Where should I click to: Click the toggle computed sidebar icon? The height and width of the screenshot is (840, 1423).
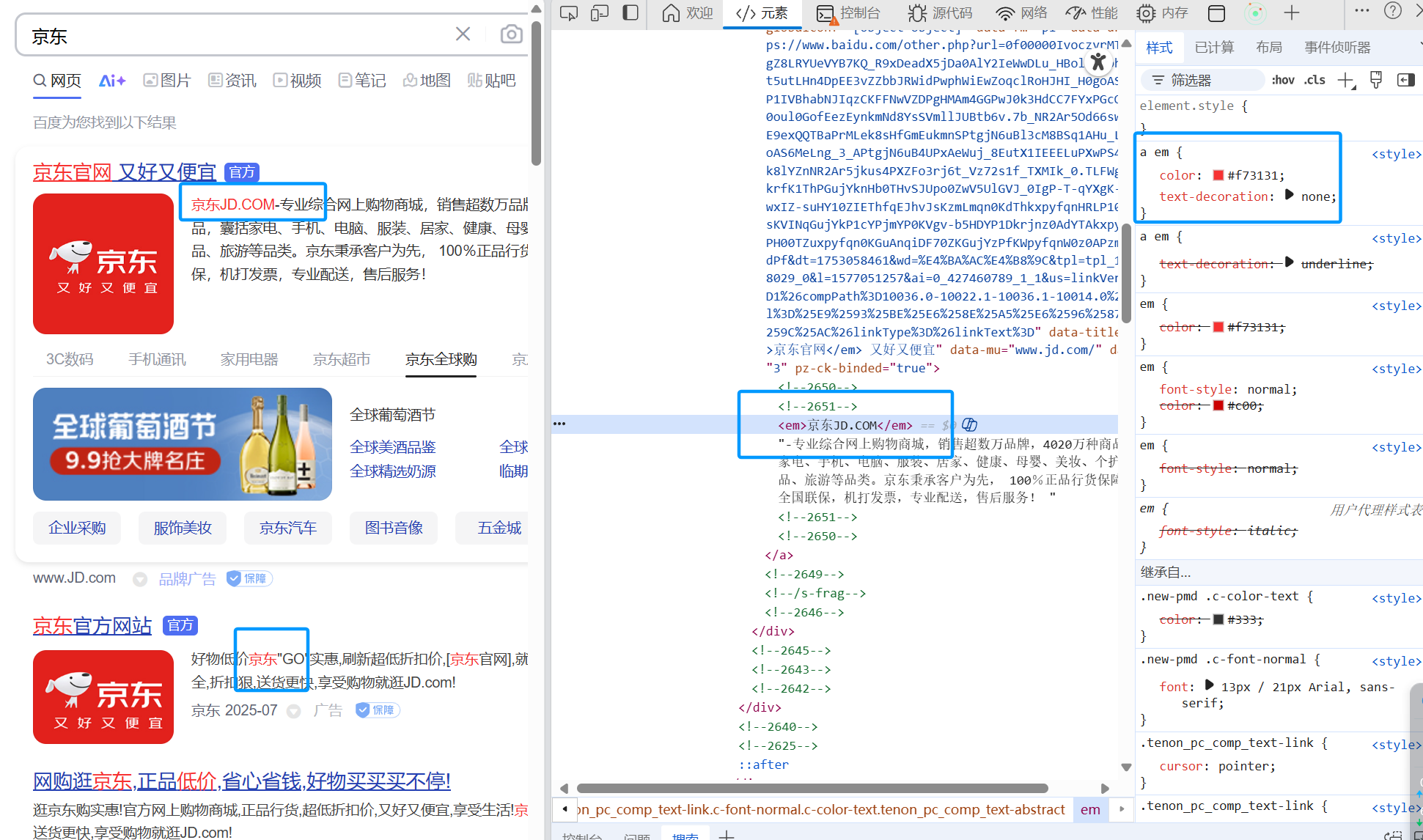coord(1405,81)
